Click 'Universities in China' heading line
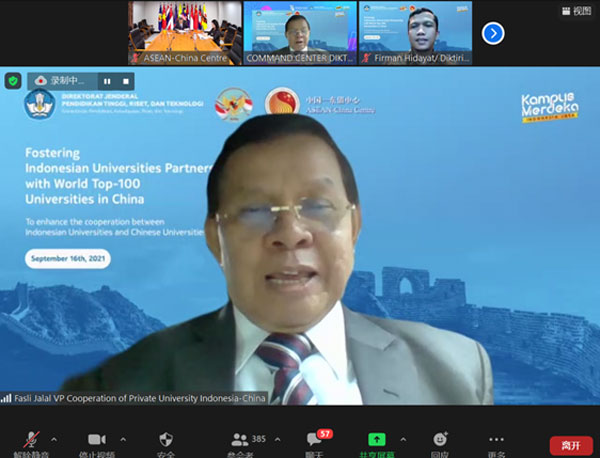 click(85, 199)
